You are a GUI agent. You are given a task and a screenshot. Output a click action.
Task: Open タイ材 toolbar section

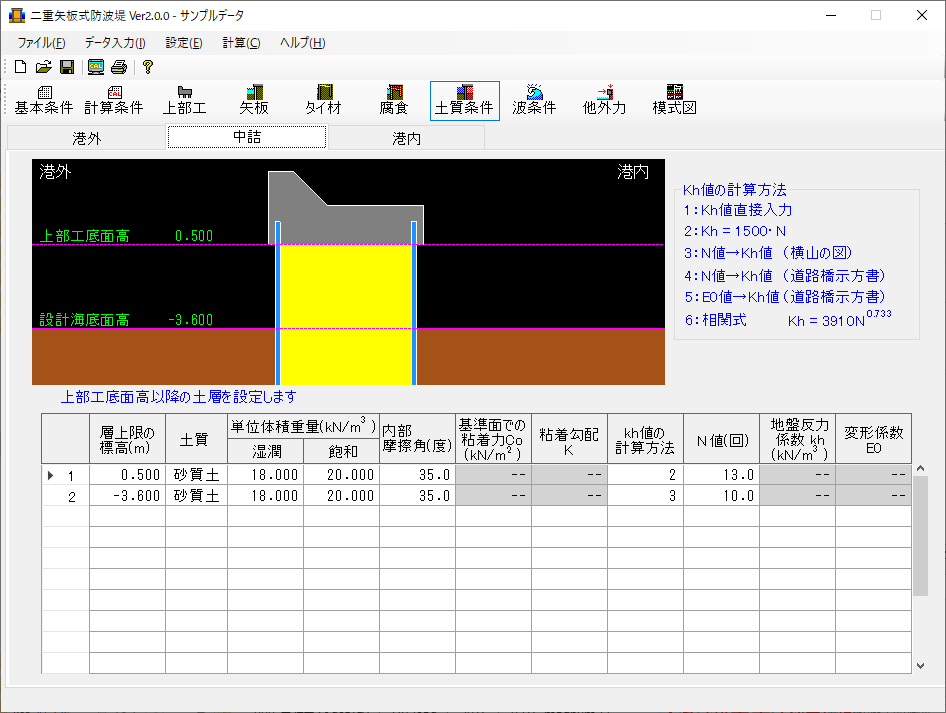(x=324, y=101)
